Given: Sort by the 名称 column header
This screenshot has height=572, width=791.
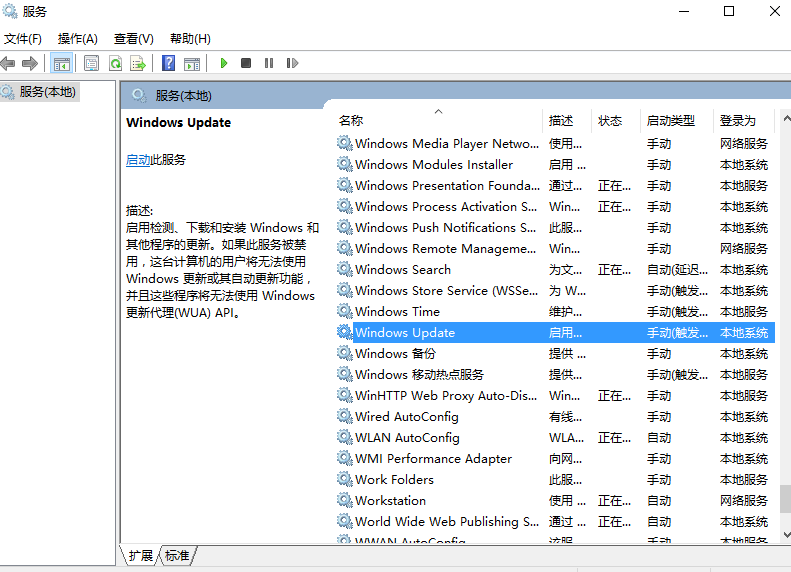Looking at the screenshot, I should (439, 121).
